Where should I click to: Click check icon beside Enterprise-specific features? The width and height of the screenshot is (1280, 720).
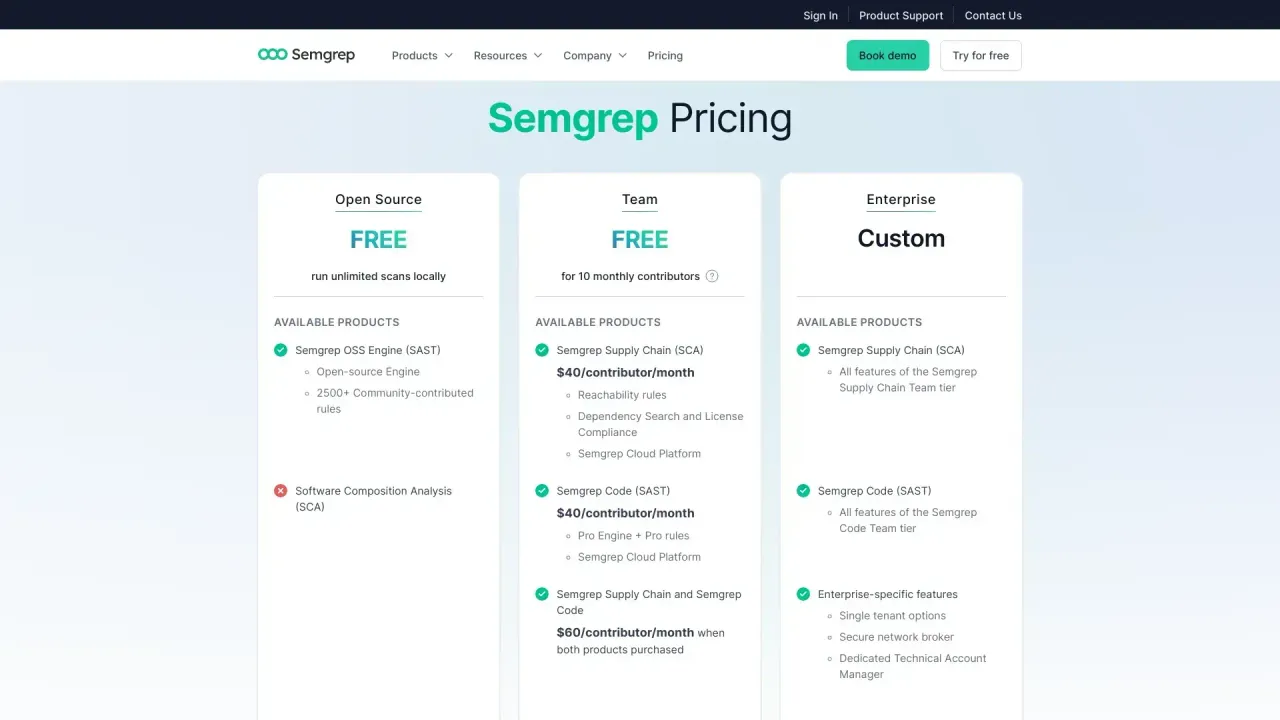coord(803,594)
